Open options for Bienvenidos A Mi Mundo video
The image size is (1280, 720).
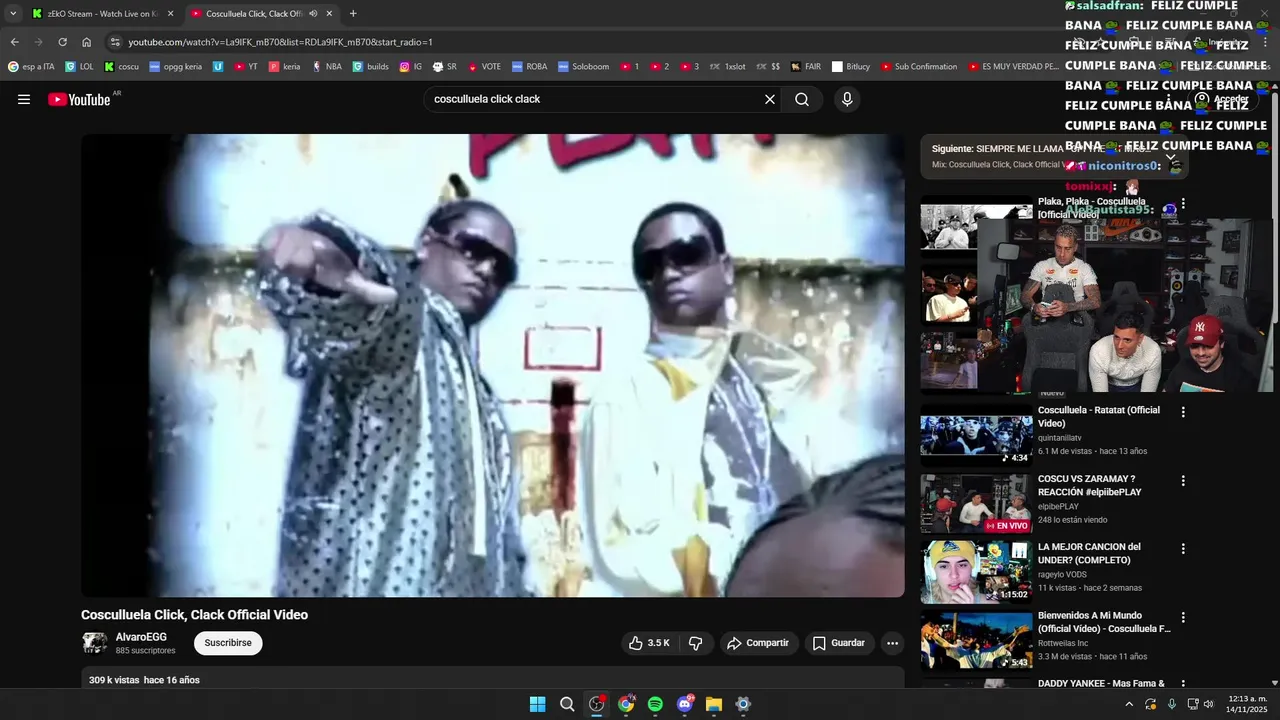1183,618
